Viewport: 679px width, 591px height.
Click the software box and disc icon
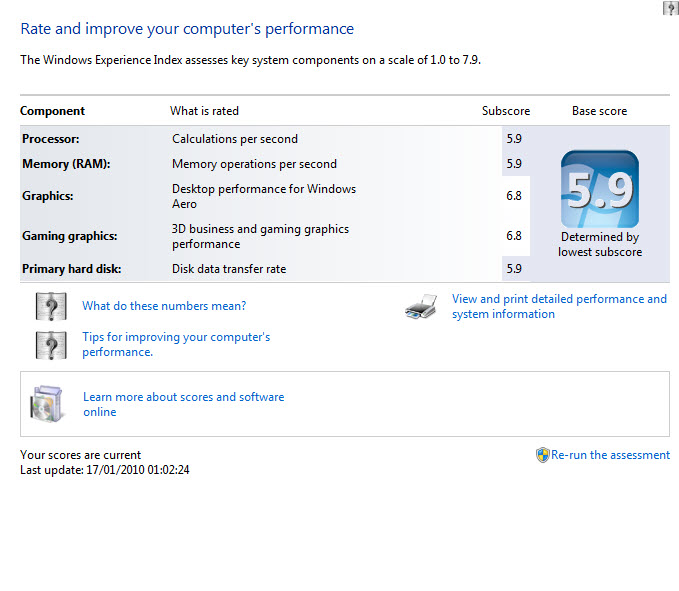[46, 404]
